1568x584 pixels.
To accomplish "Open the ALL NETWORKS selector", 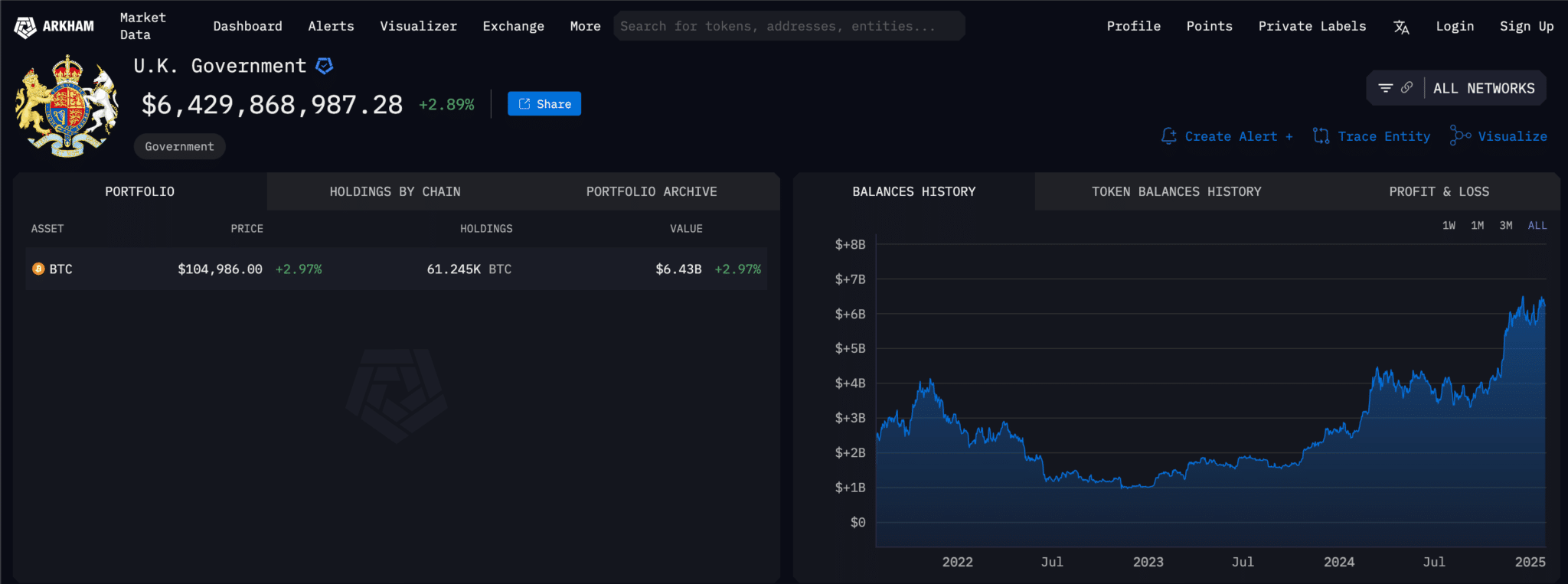I will [x=1484, y=88].
